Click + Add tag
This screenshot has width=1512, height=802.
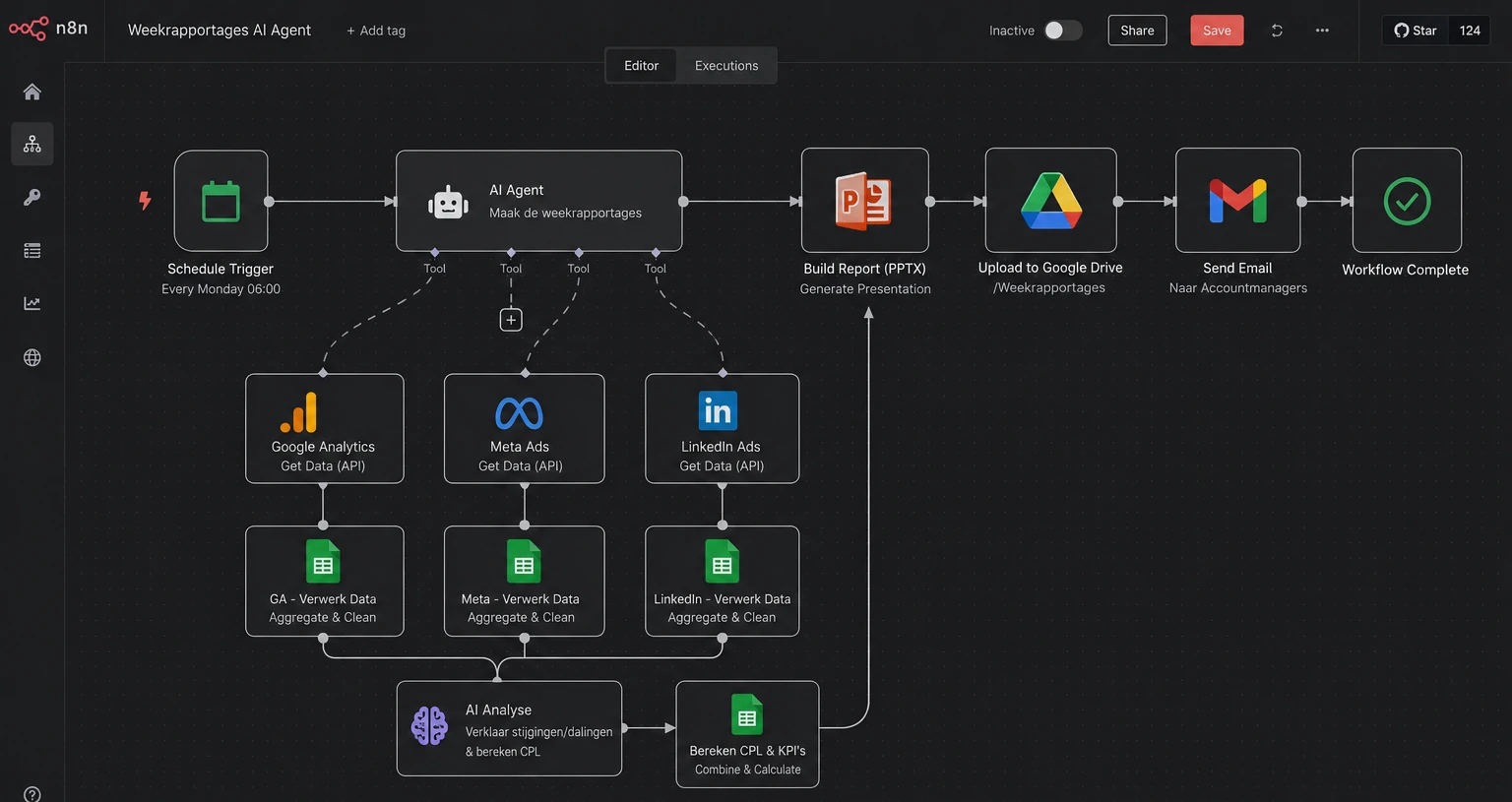click(x=376, y=31)
